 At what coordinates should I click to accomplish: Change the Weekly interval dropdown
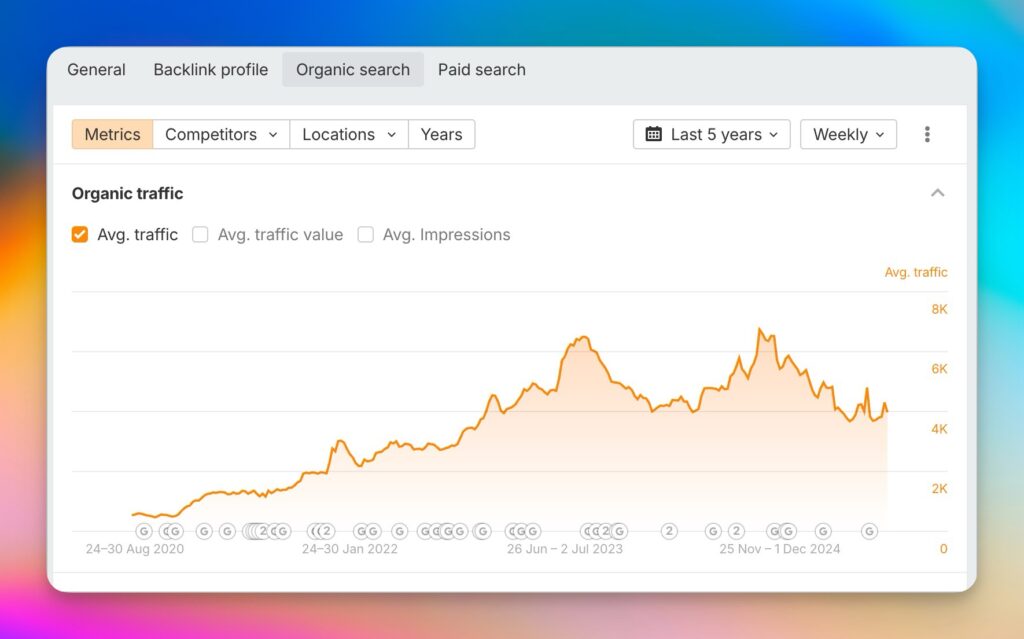point(848,134)
